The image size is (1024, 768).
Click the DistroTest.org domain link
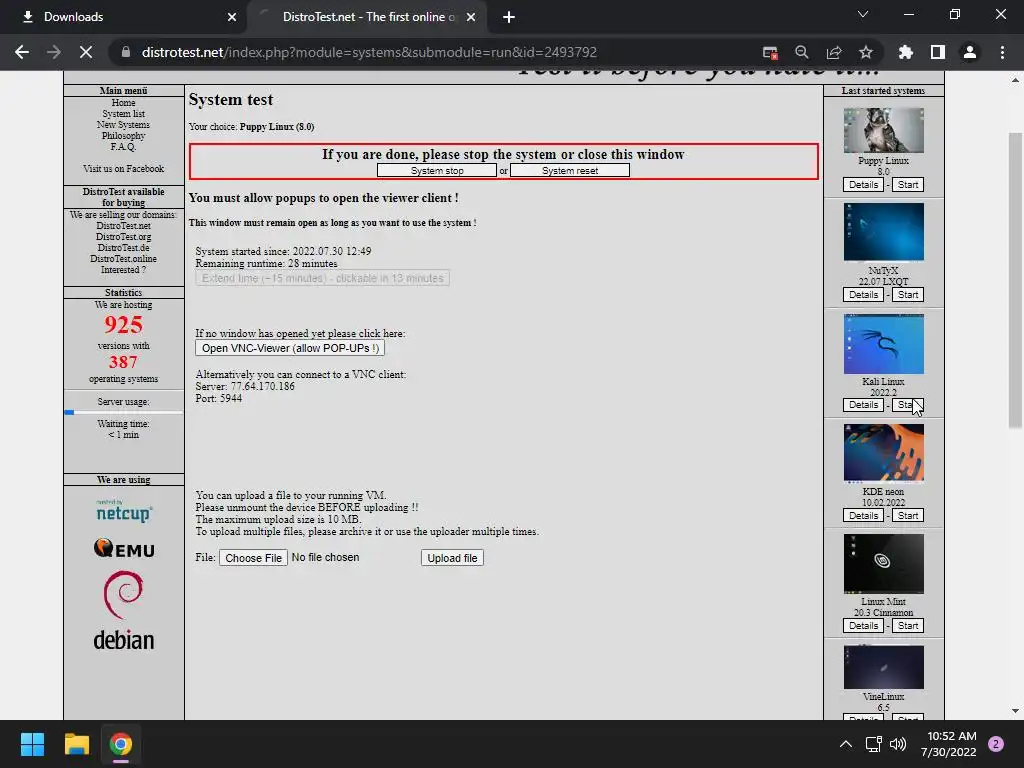pos(123,237)
